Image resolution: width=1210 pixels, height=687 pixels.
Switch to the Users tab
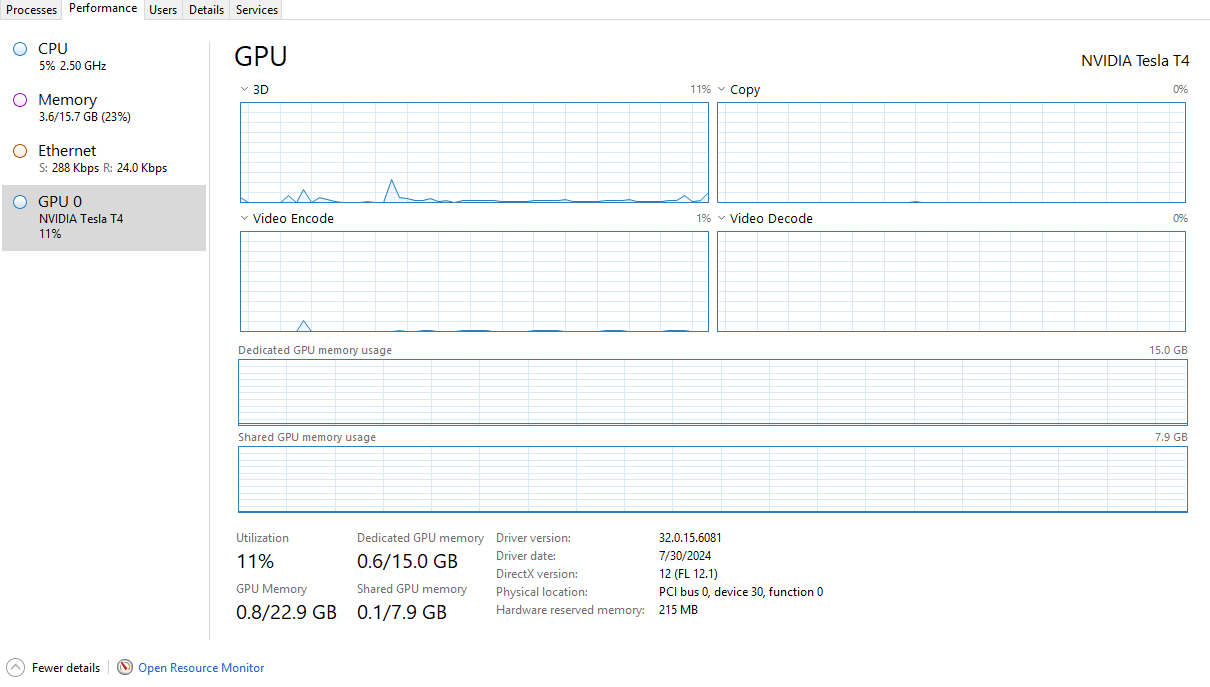pos(163,10)
